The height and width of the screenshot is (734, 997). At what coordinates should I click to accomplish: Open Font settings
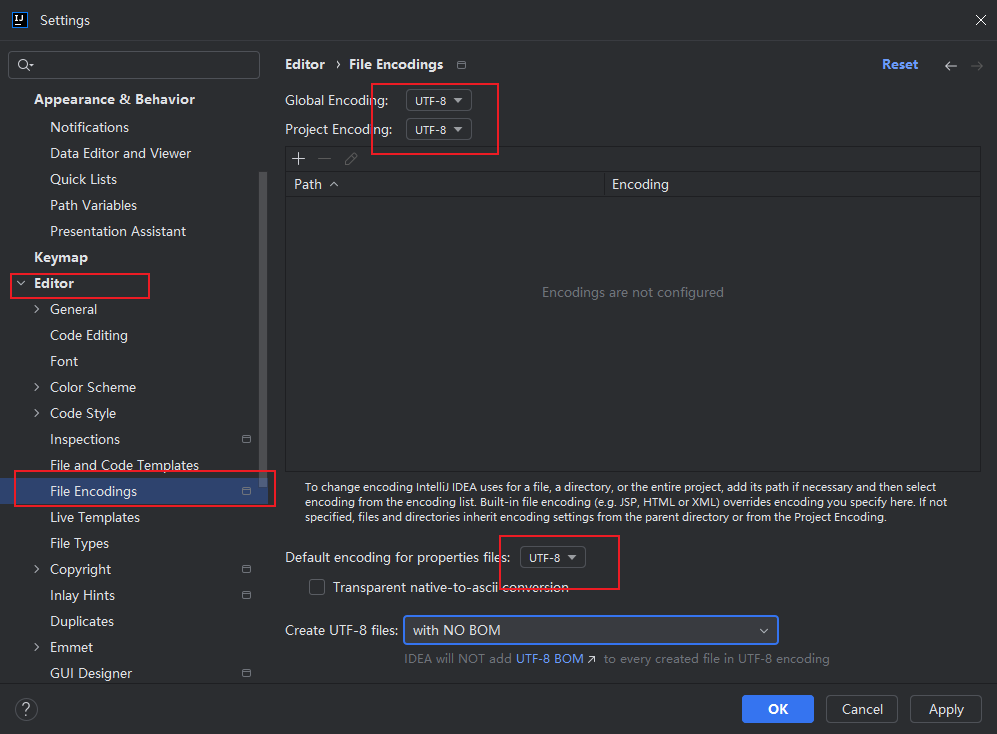pyautogui.click(x=64, y=361)
